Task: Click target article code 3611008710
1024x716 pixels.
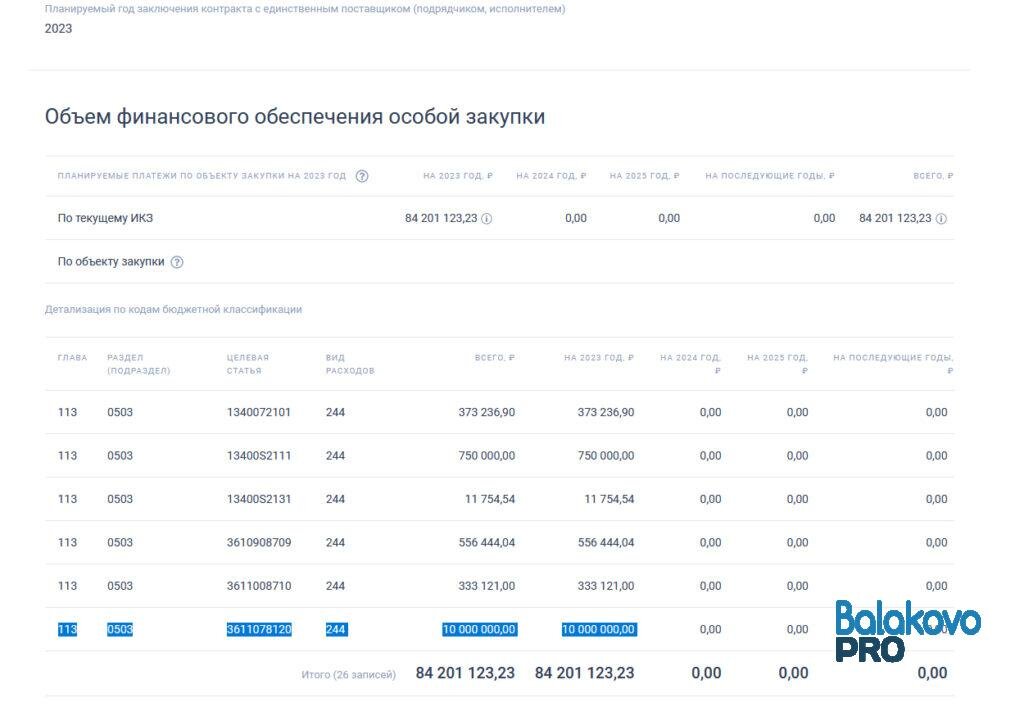Action: click(x=259, y=586)
